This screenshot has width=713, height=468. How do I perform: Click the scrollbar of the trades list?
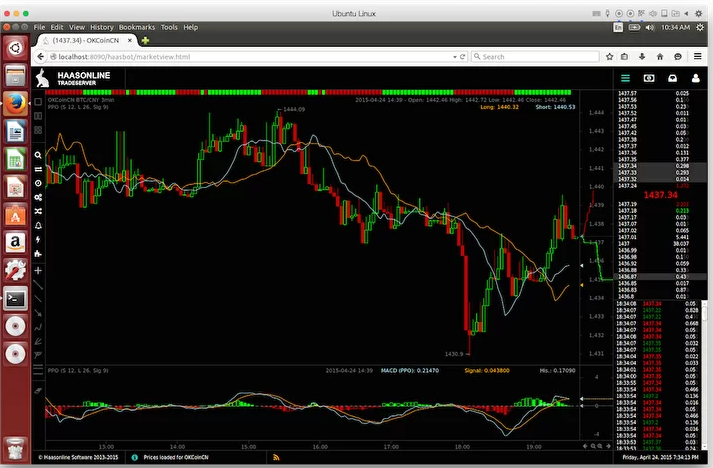(x=705, y=313)
